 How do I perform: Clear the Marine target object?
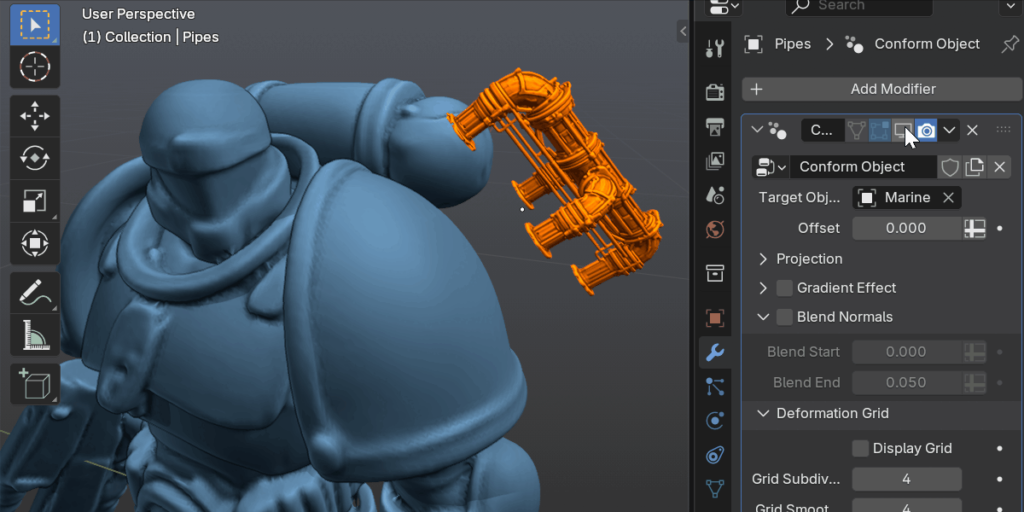coord(948,197)
